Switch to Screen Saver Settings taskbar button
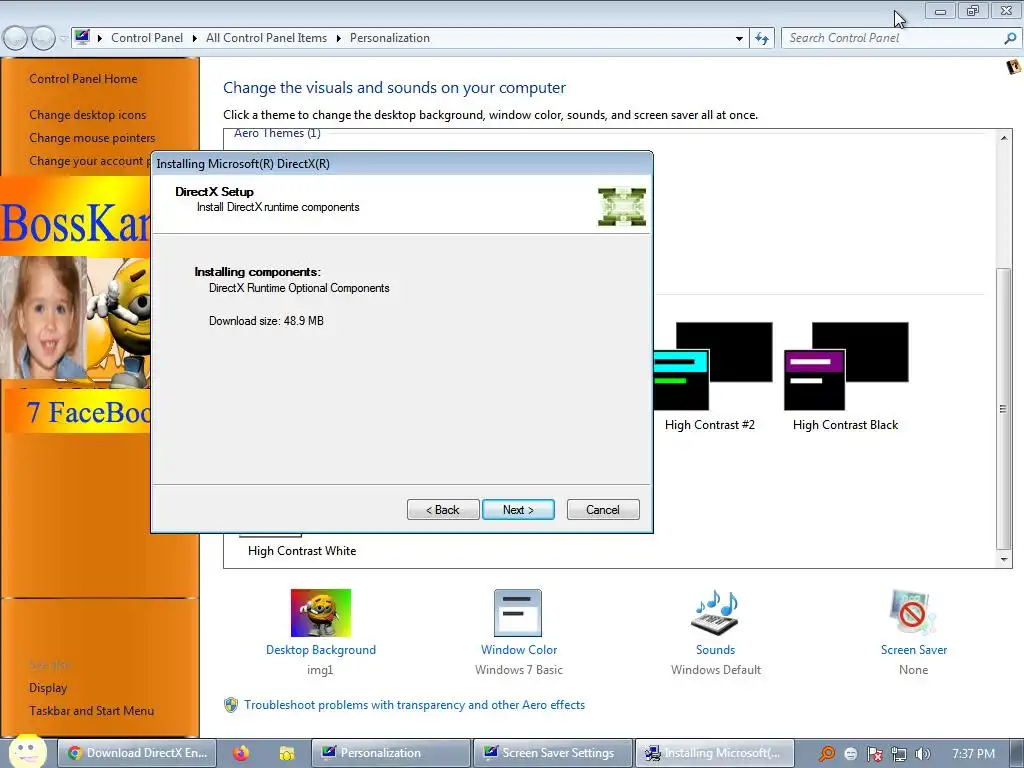The width and height of the screenshot is (1024, 768). 552,753
